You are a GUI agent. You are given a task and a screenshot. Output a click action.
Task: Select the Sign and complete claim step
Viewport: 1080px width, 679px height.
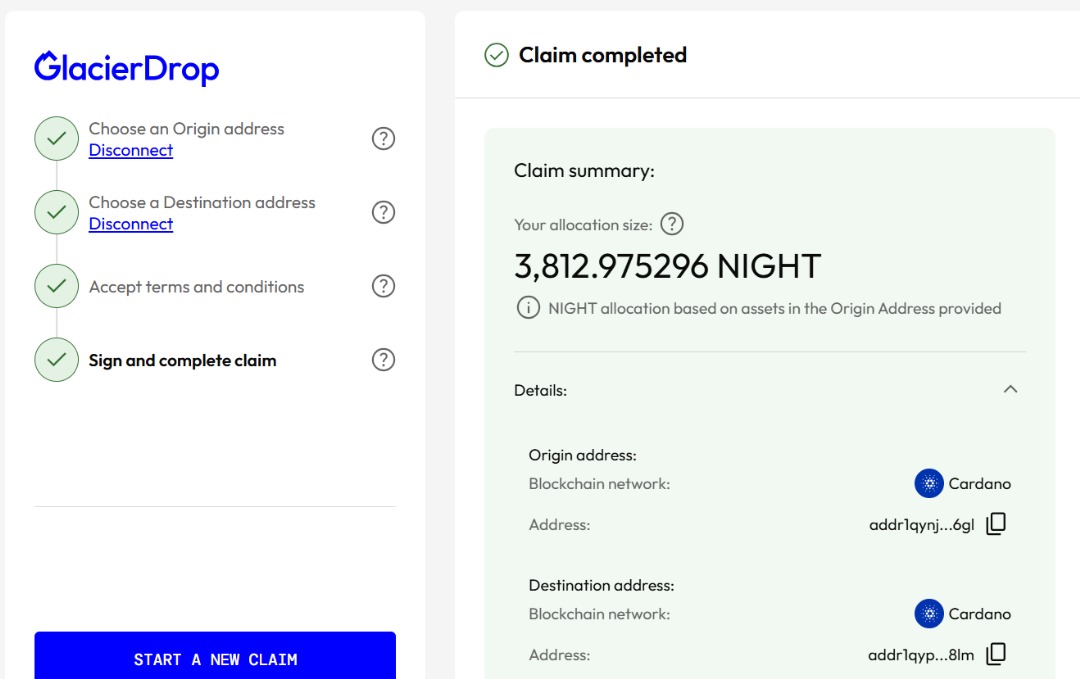(183, 360)
